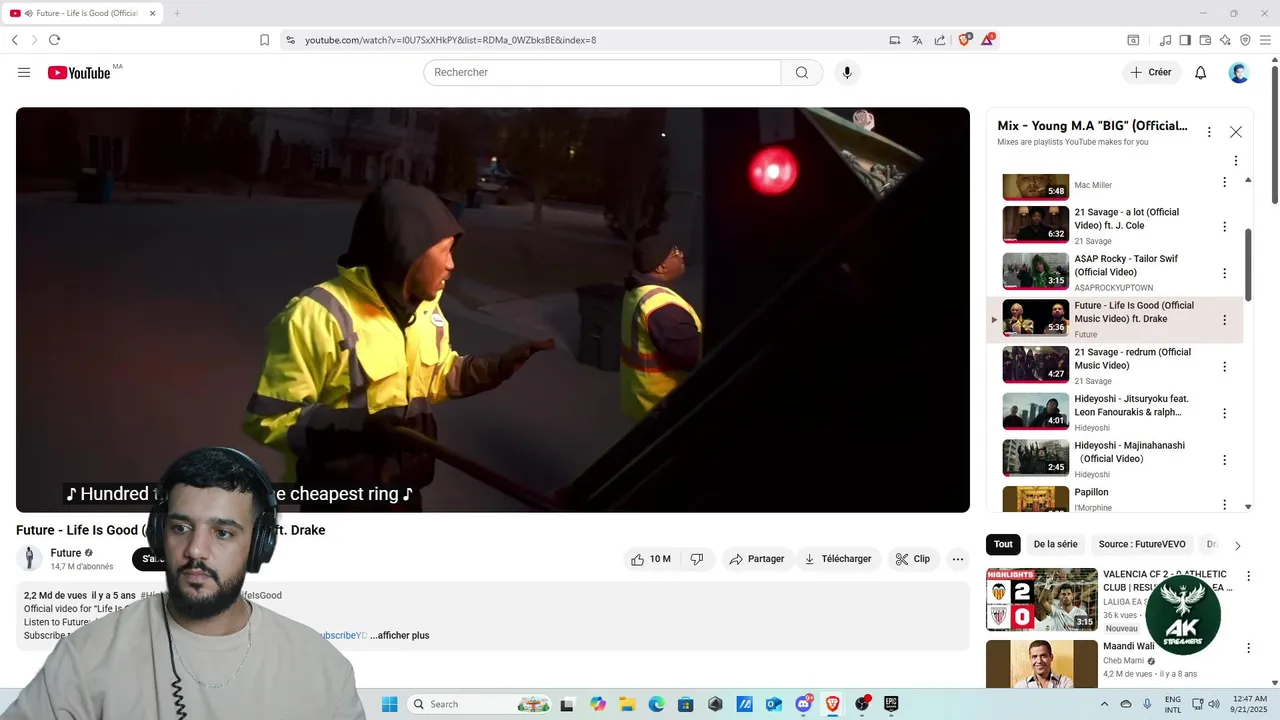Screen dimensions: 1280x720
Task: Open options for Future - Life Is Good
Action: point(1224,320)
